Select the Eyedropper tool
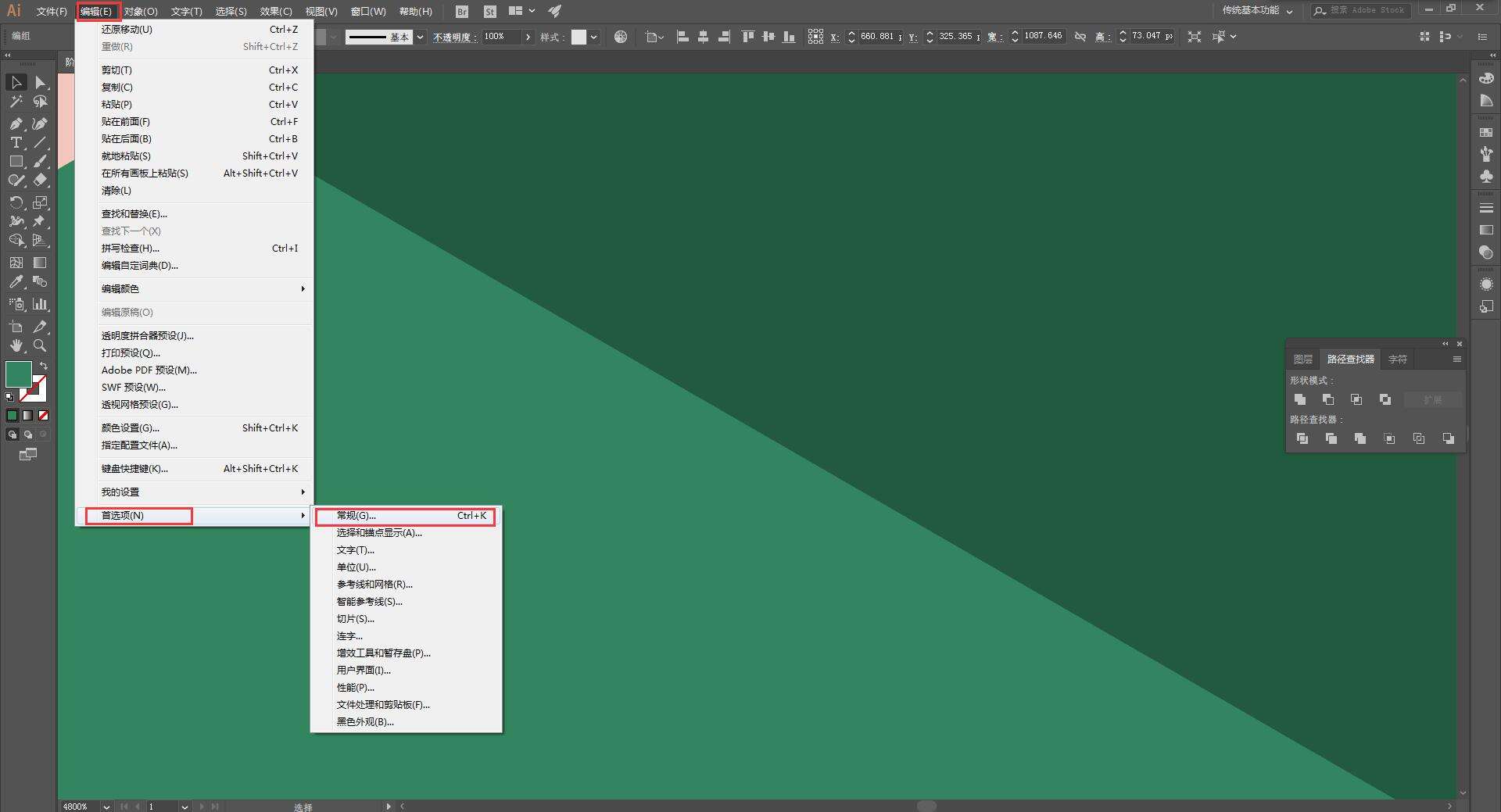The height and width of the screenshot is (812, 1501). tap(16, 282)
